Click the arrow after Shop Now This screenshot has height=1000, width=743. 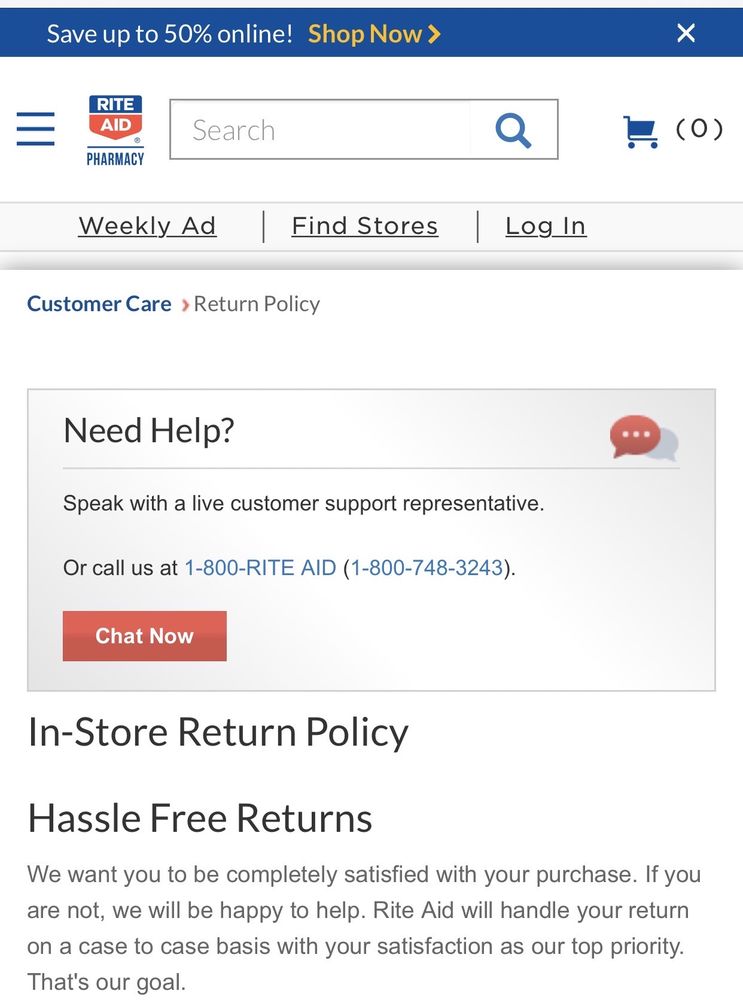434,34
